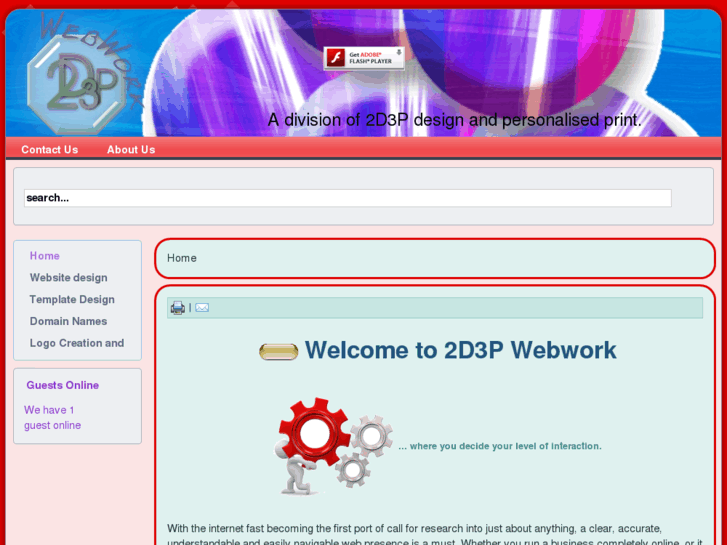Click 'A division of 2D3P design' tagline
The width and height of the screenshot is (727, 545).
(x=455, y=120)
